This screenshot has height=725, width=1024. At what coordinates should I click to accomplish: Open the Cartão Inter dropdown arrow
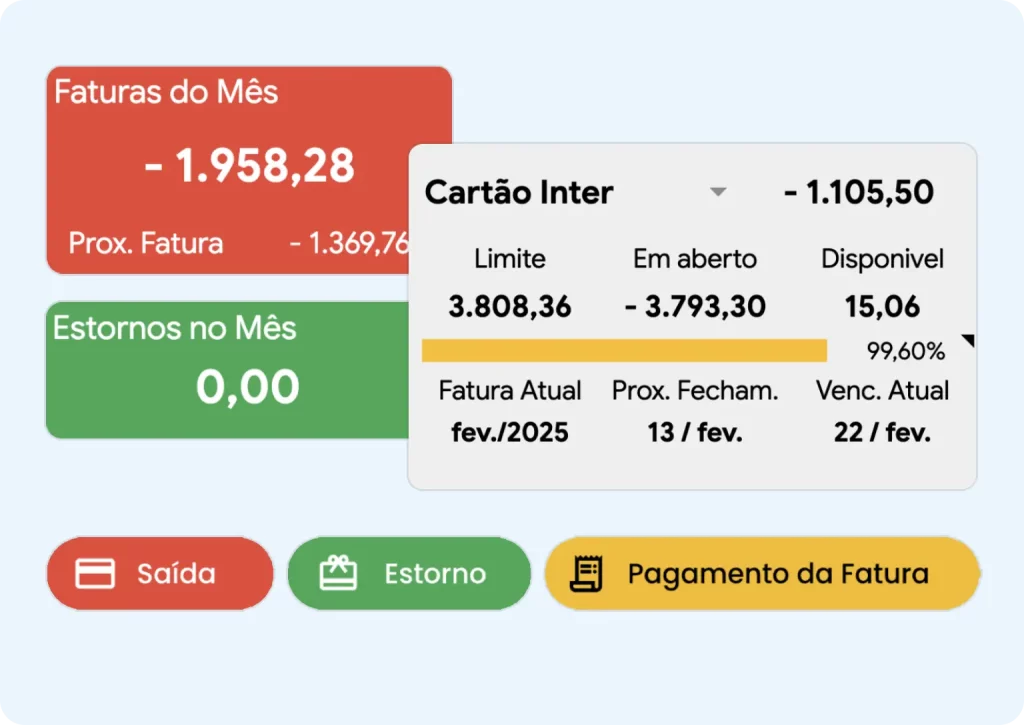pyautogui.click(x=718, y=192)
